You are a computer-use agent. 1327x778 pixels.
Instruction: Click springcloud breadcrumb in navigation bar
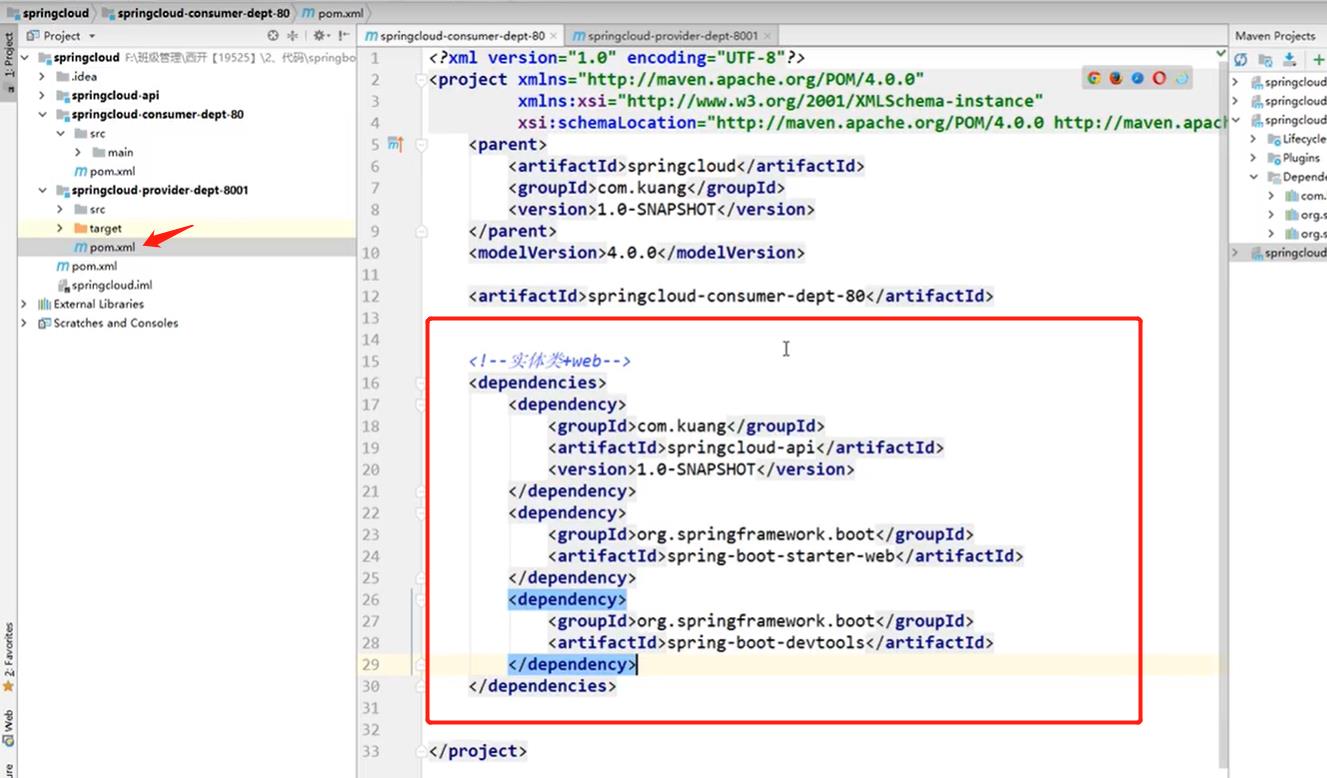(x=47, y=13)
